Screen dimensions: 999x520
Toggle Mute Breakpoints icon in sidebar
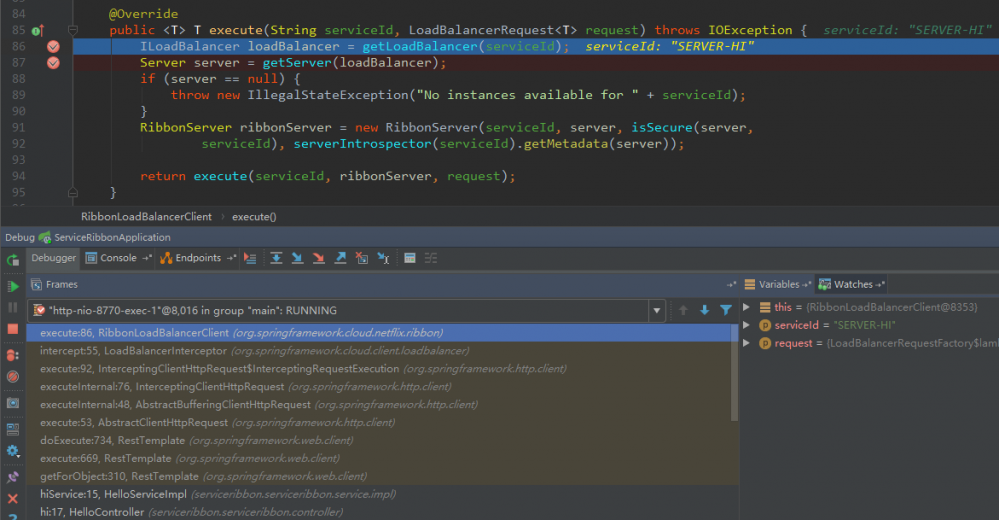point(13,377)
